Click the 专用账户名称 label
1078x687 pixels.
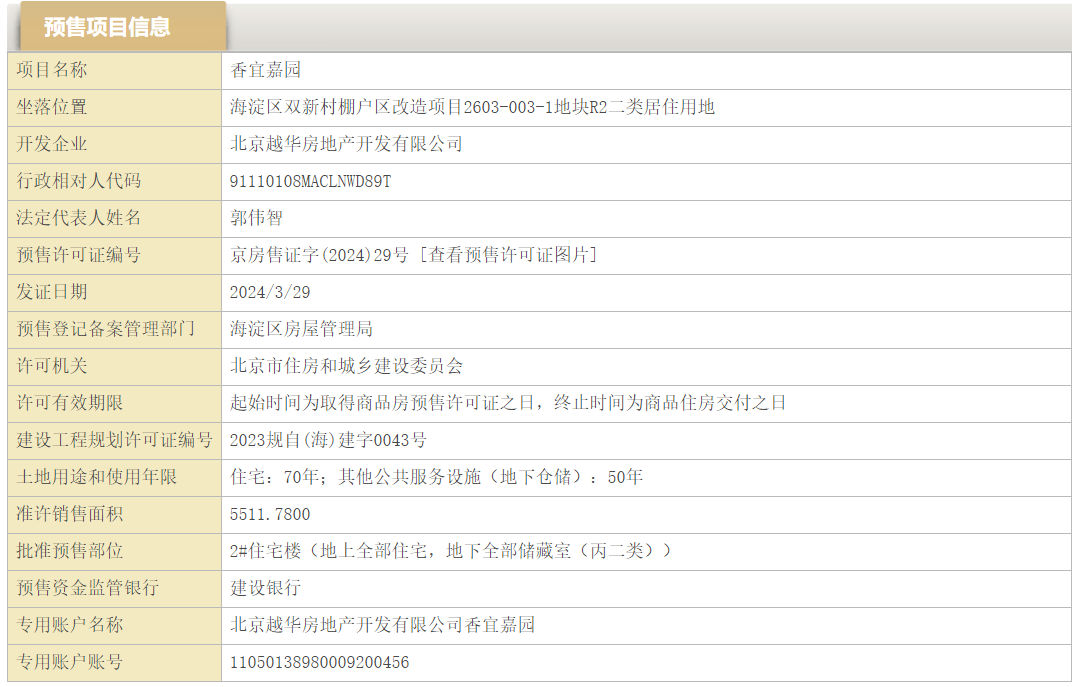click(69, 625)
